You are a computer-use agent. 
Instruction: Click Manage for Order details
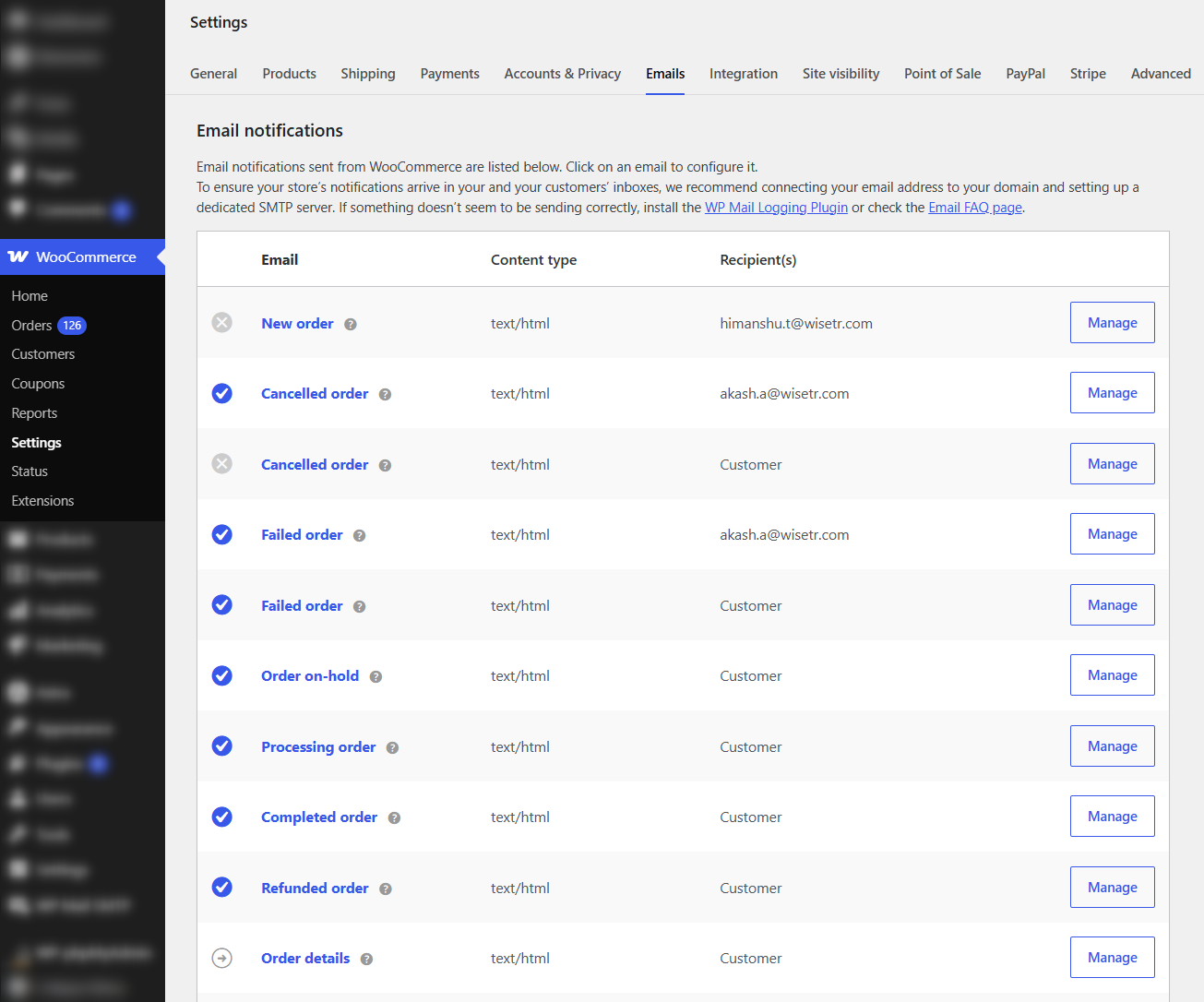click(1113, 958)
